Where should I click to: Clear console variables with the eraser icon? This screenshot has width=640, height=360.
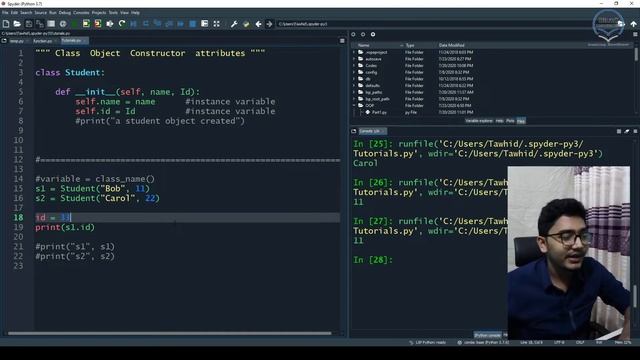[627, 131]
